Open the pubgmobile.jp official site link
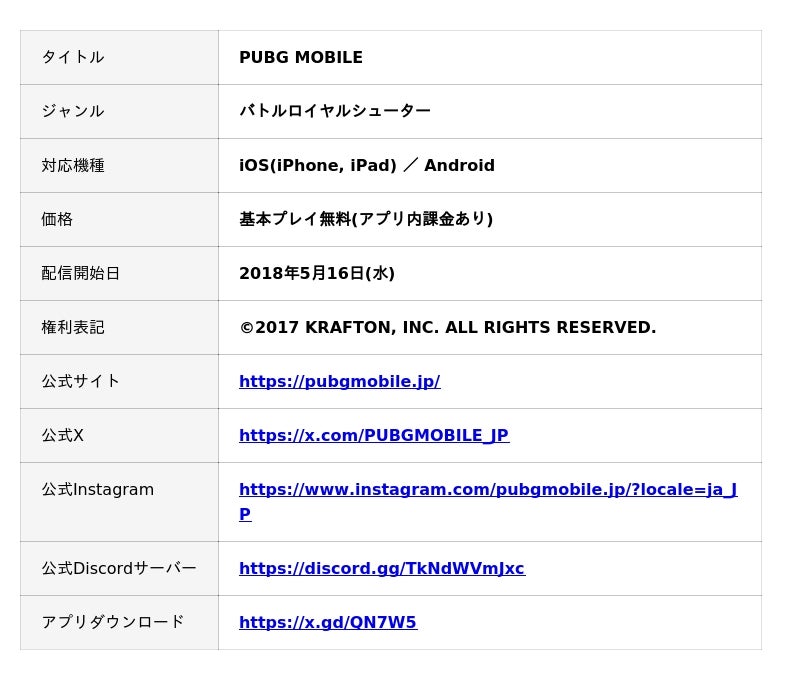Image resolution: width=800 pixels, height=680 pixels. pos(339,381)
